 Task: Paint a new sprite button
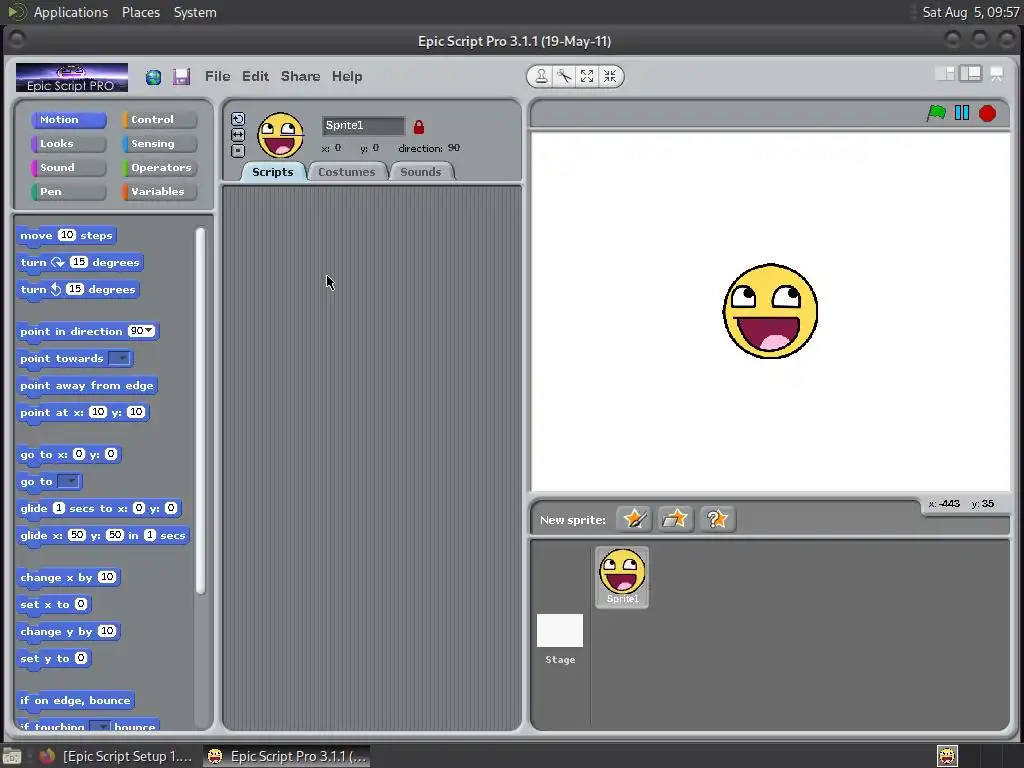point(634,519)
